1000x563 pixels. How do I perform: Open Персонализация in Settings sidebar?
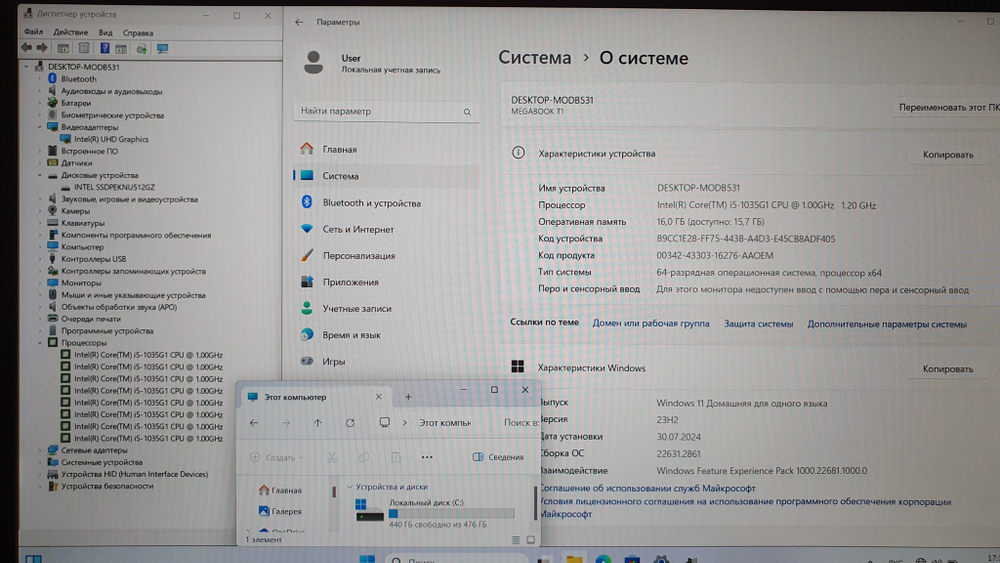coord(386,255)
